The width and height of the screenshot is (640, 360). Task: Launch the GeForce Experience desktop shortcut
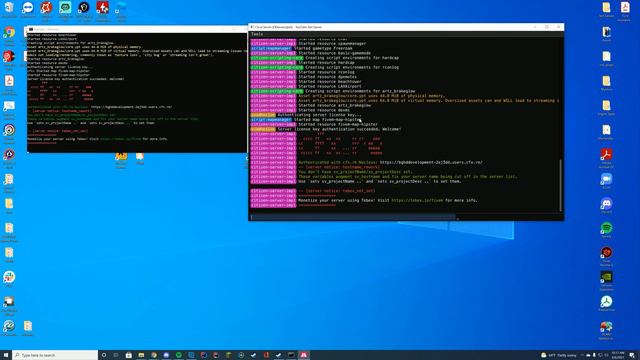(606, 277)
